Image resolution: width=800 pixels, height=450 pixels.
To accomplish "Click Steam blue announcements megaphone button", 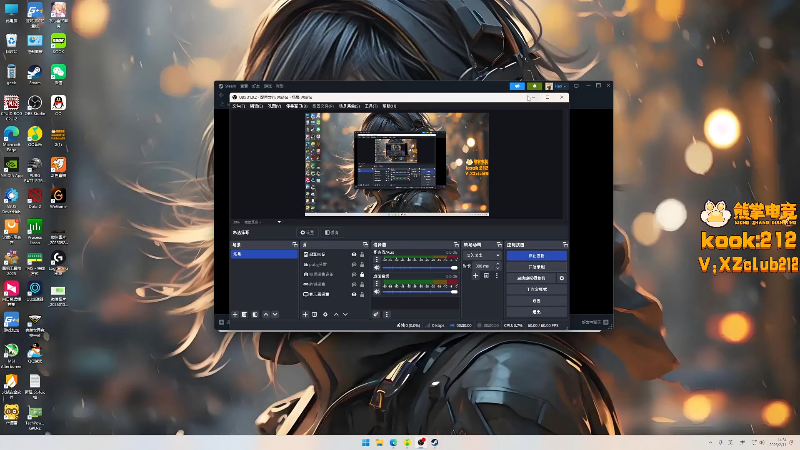I will tap(517, 86).
